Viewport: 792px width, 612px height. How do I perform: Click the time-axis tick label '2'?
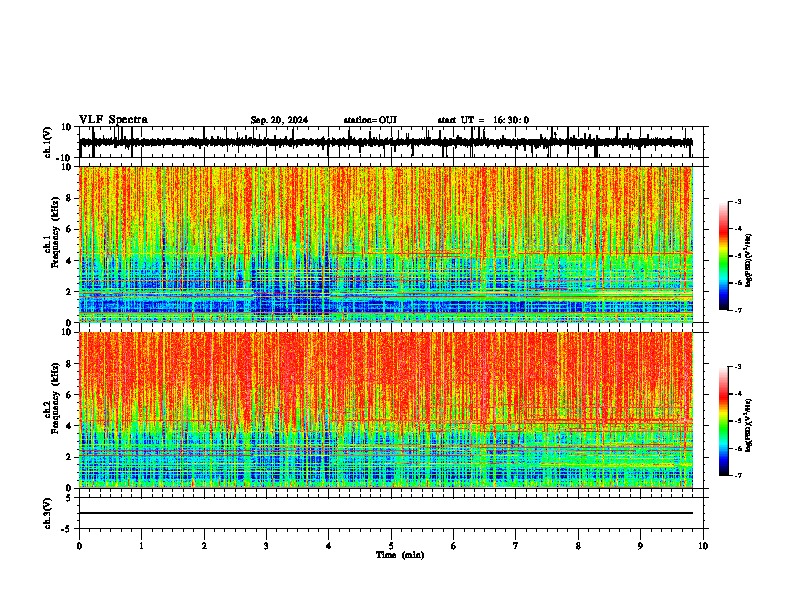[x=204, y=546]
